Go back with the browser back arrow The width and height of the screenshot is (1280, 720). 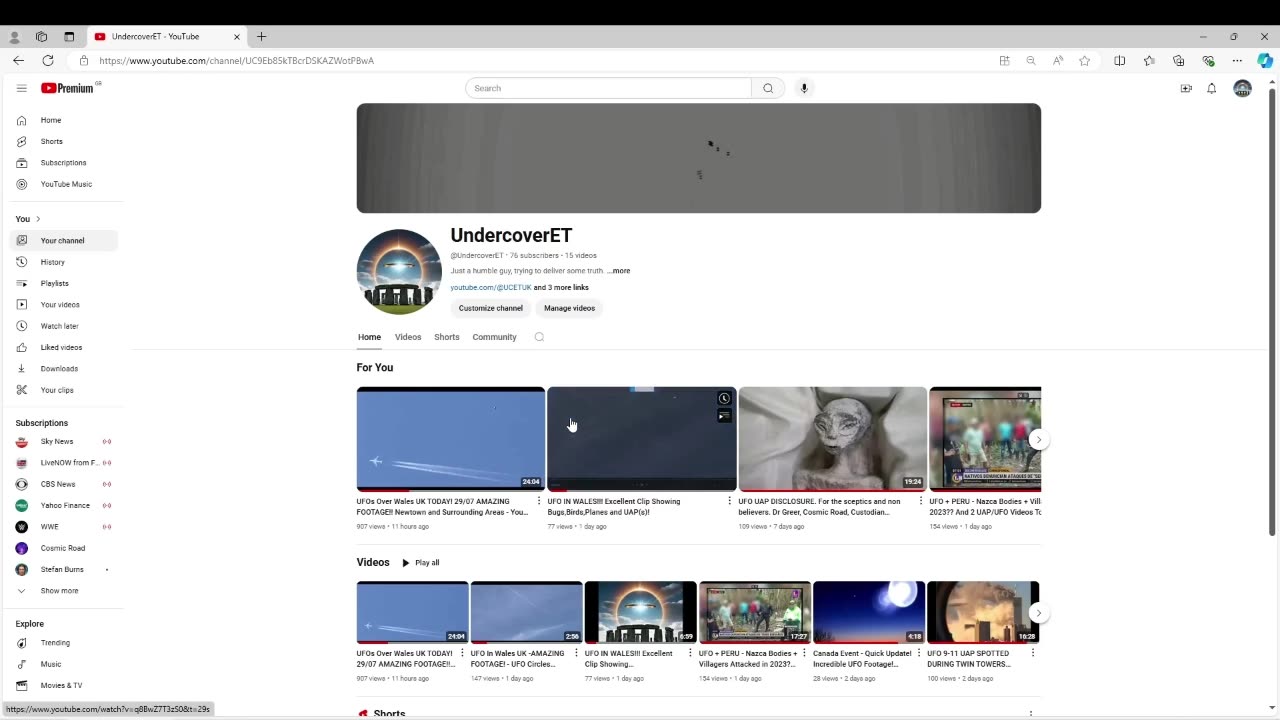18,60
